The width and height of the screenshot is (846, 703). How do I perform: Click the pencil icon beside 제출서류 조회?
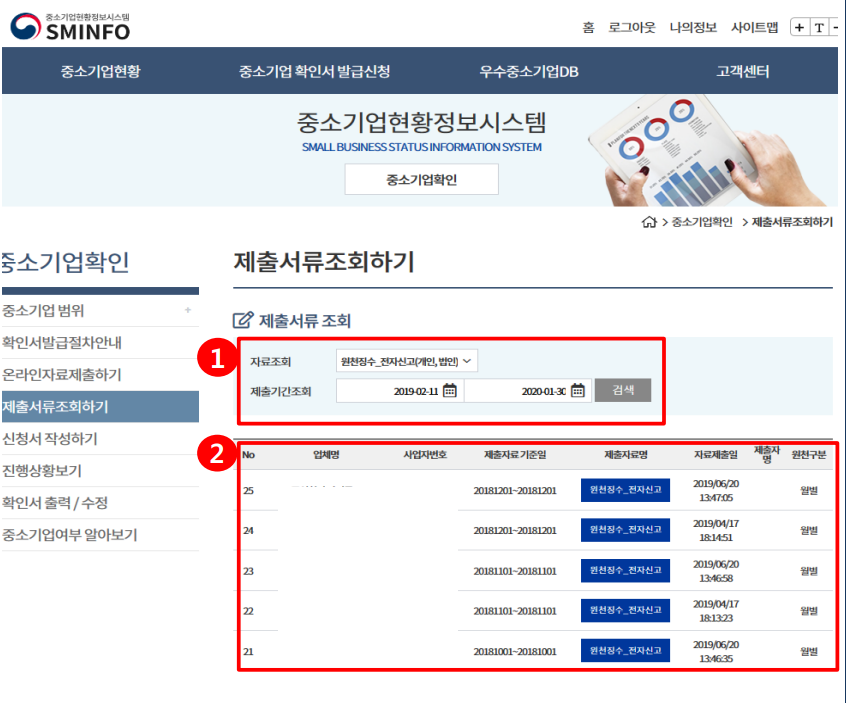(240, 318)
